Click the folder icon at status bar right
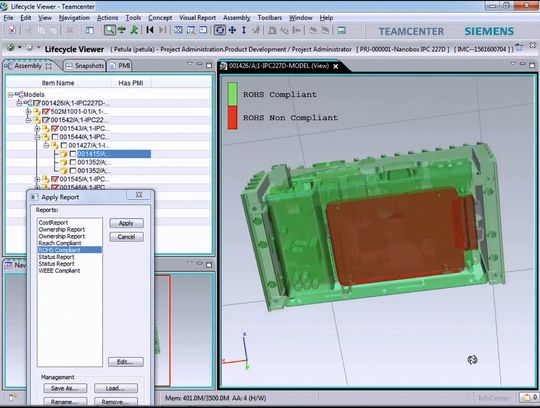The height and width of the screenshot is (408, 540). tap(526, 398)
